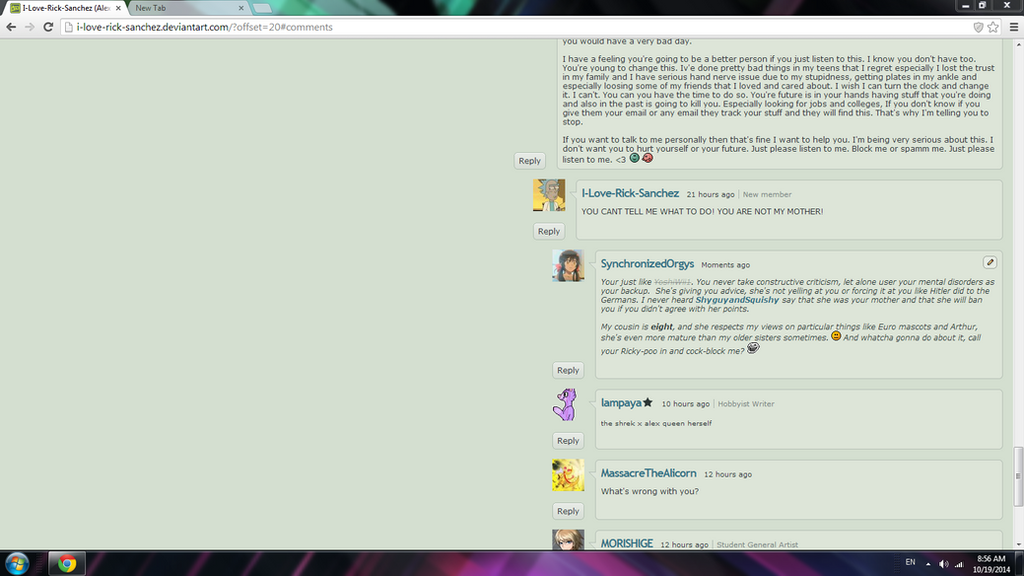The image size is (1024, 576).
Task: Click the green emoticon in the advice comment
Action: (634, 158)
